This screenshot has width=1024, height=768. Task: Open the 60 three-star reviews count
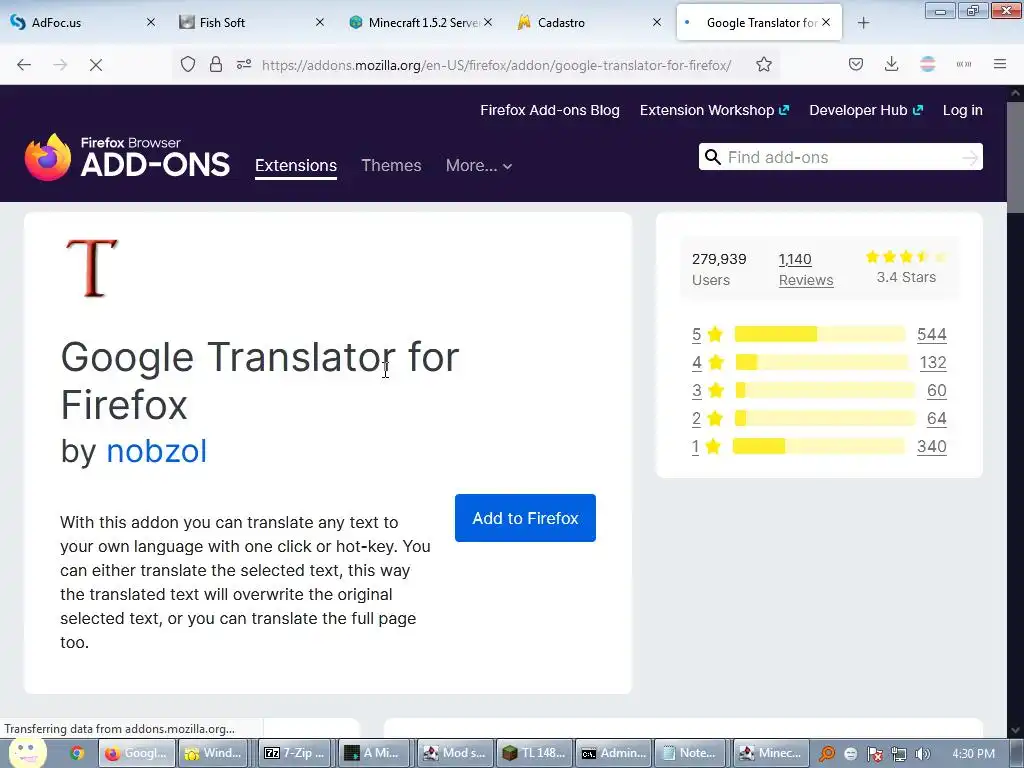[936, 391]
